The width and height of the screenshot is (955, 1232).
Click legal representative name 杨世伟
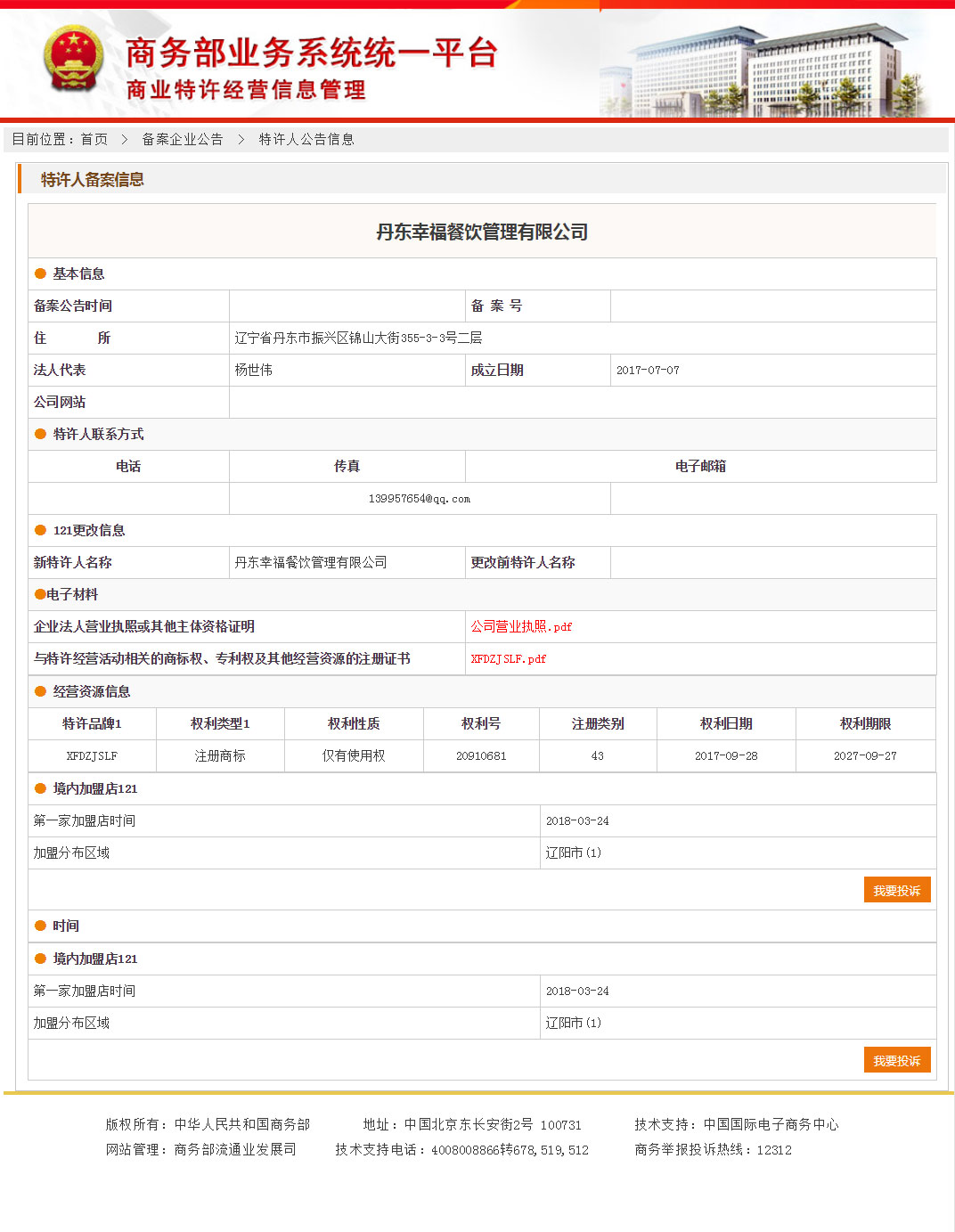point(254,370)
